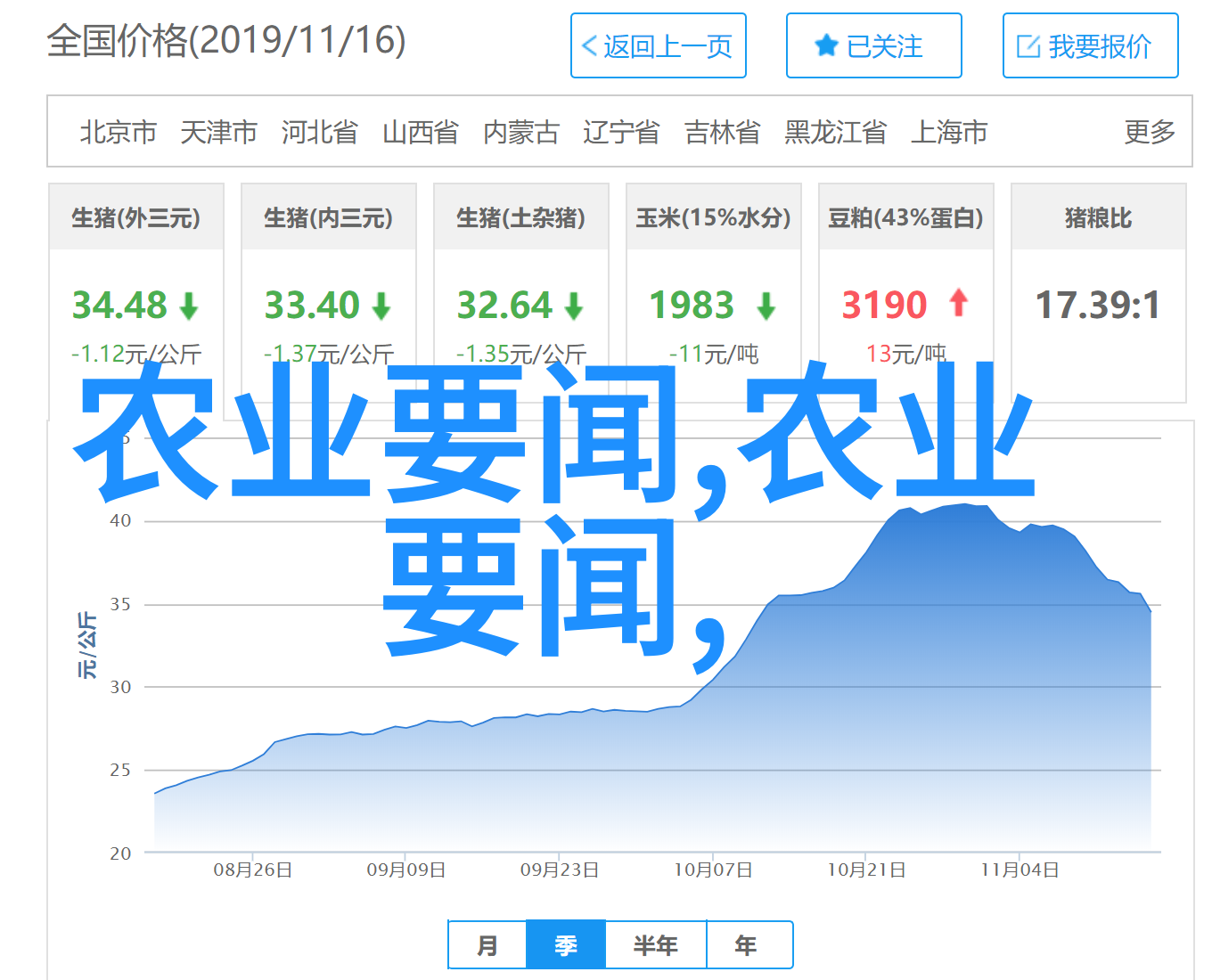Select 山西省 region
The width and height of the screenshot is (1212, 980).
pos(421,132)
